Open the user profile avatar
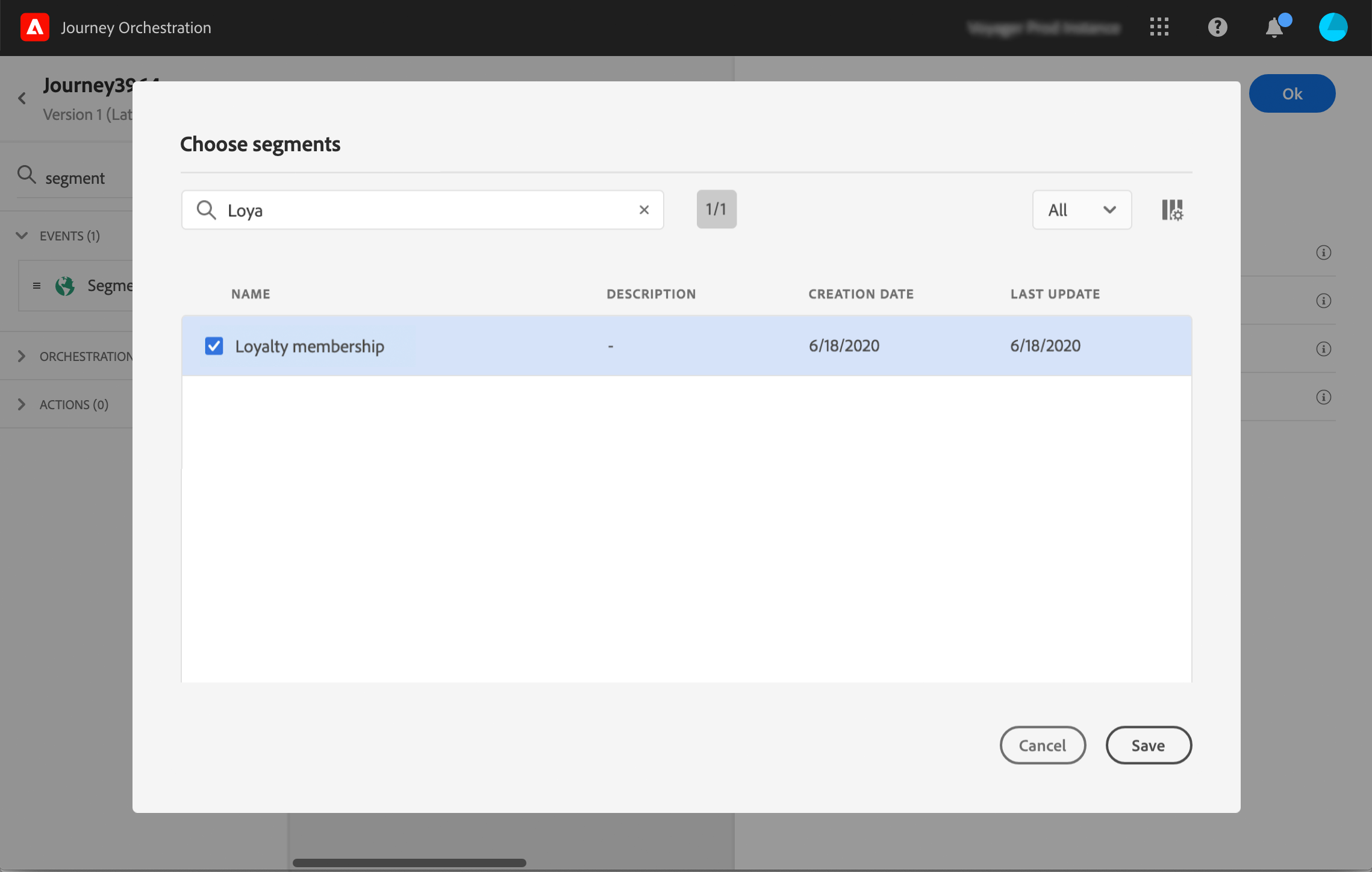 point(1333,27)
